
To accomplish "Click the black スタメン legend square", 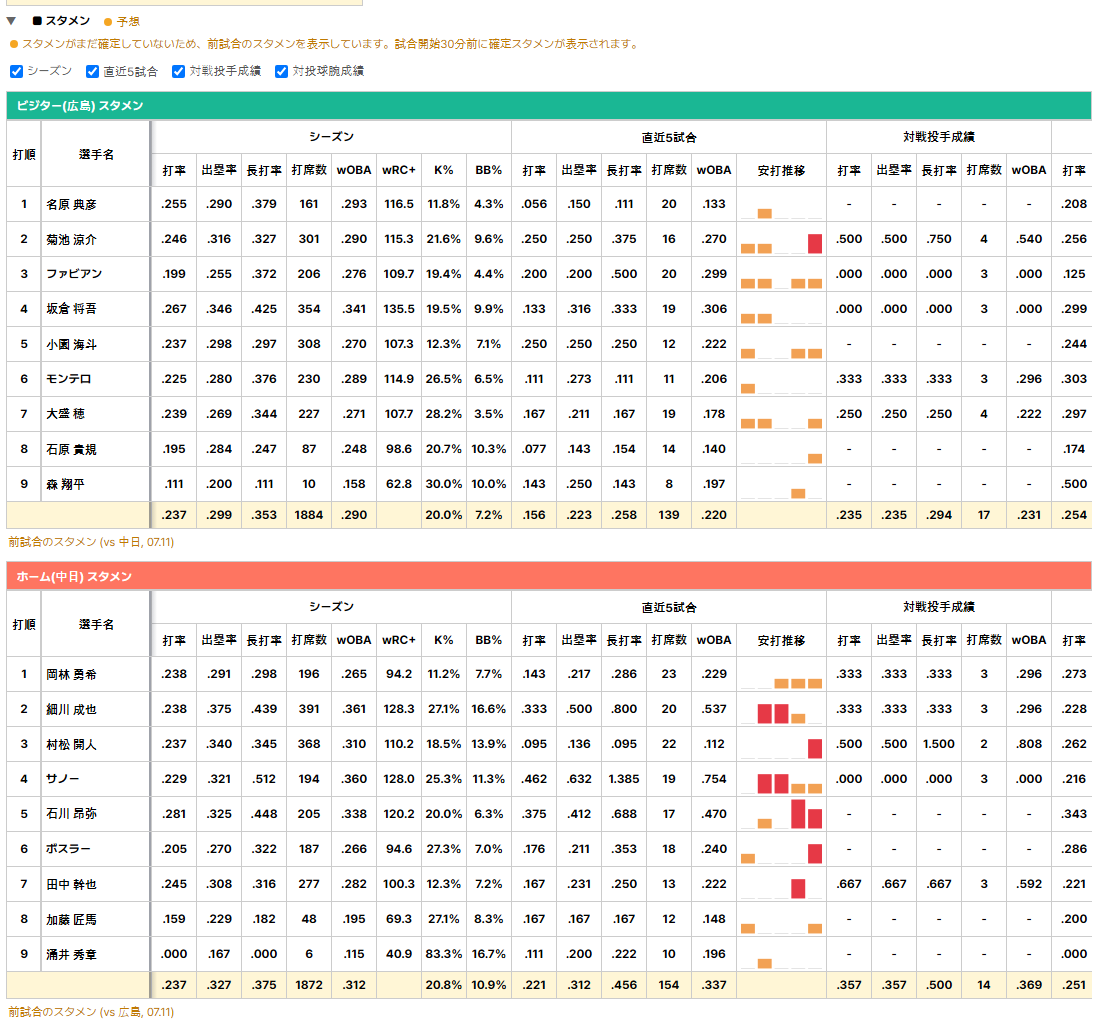I will 37,21.
